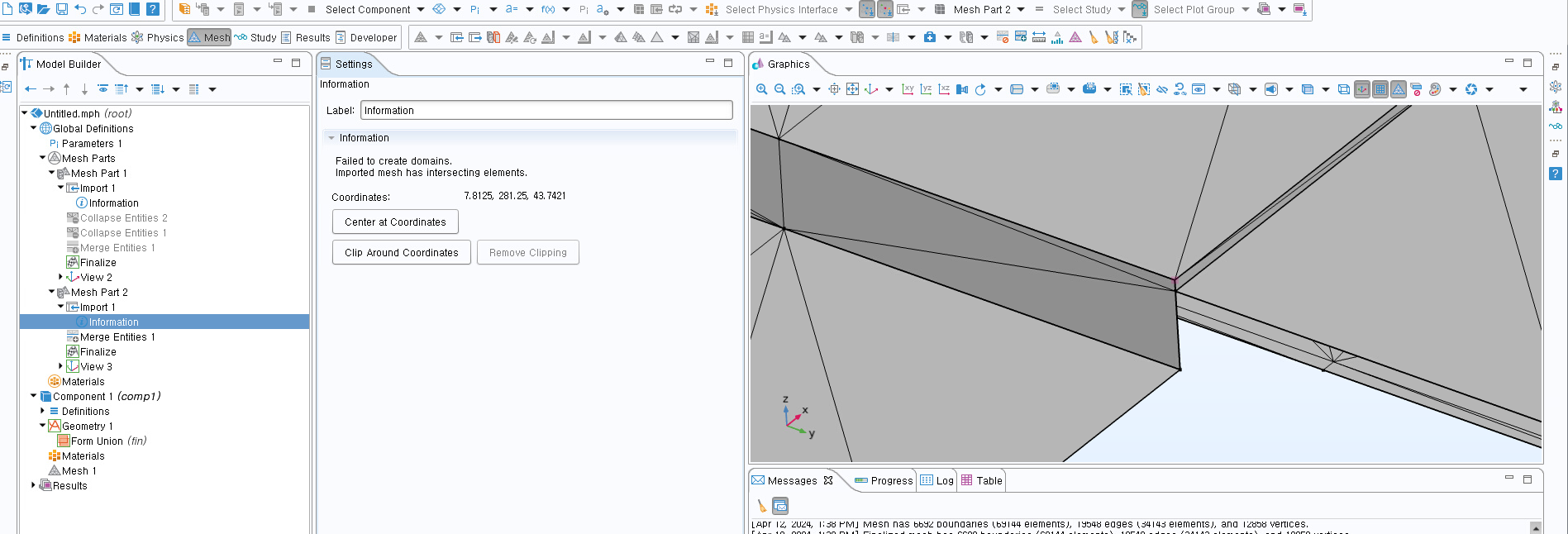1568x534 pixels.
Task: Click the Save file icon
Action: pyautogui.click(x=62, y=9)
